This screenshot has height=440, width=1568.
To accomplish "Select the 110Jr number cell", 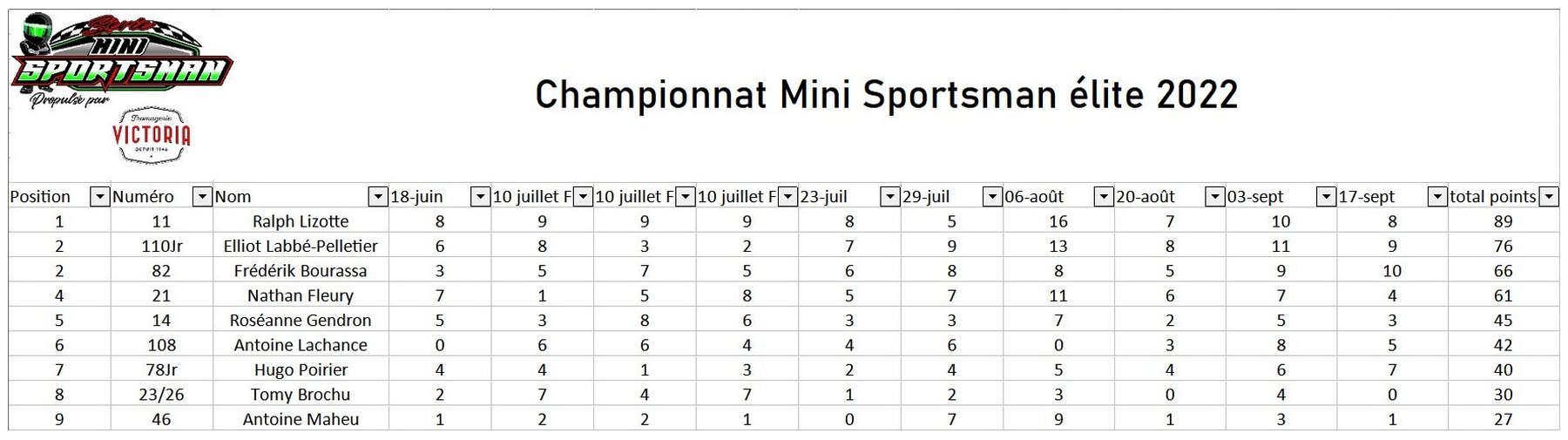I will (162, 246).
